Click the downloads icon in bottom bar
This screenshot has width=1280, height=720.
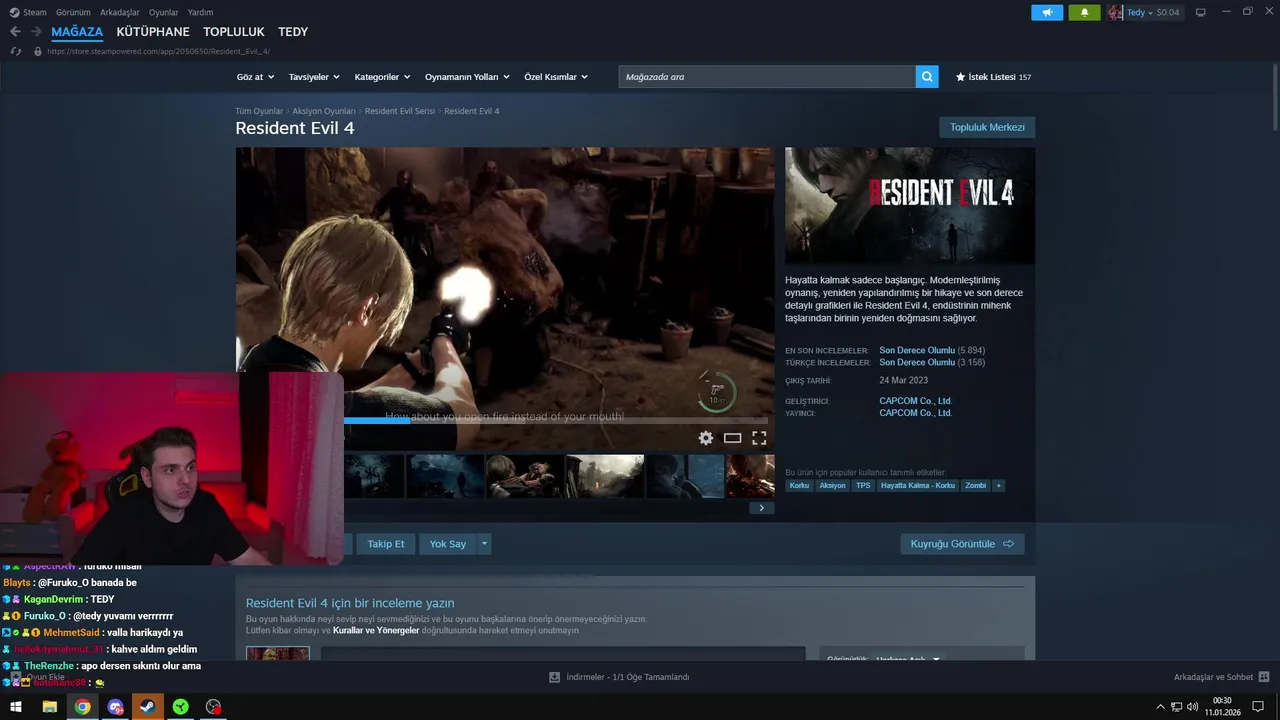click(x=554, y=677)
